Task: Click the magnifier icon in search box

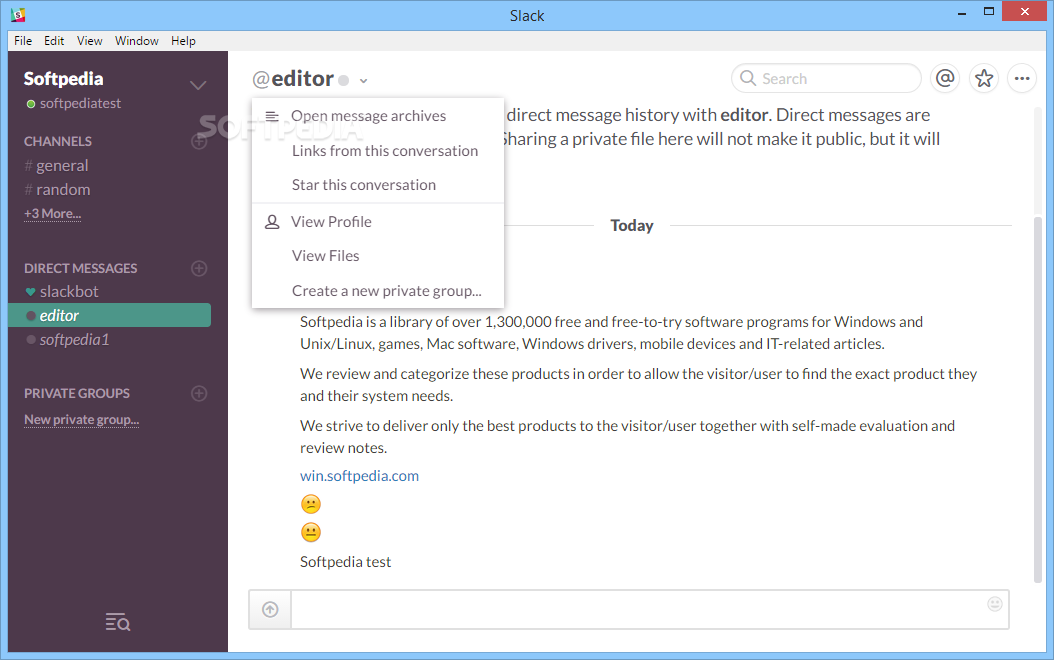Action: tap(747, 79)
